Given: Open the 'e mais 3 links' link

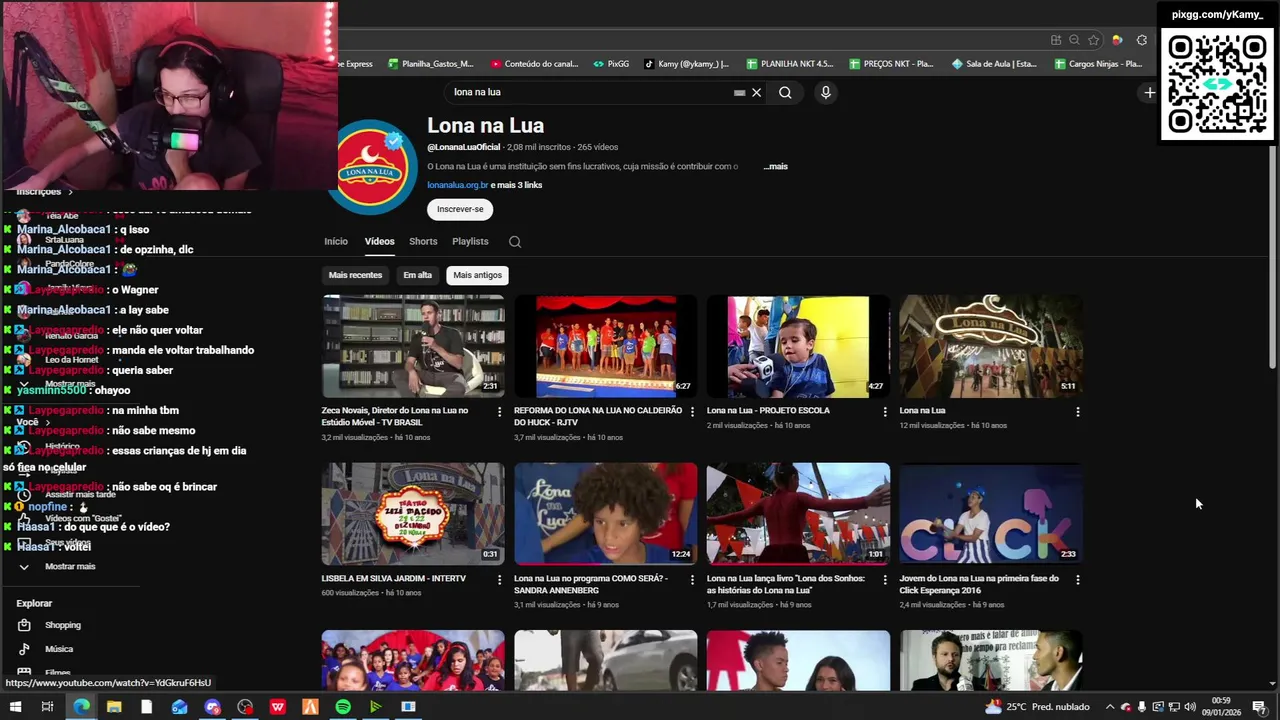Looking at the screenshot, I should [516, 185].
